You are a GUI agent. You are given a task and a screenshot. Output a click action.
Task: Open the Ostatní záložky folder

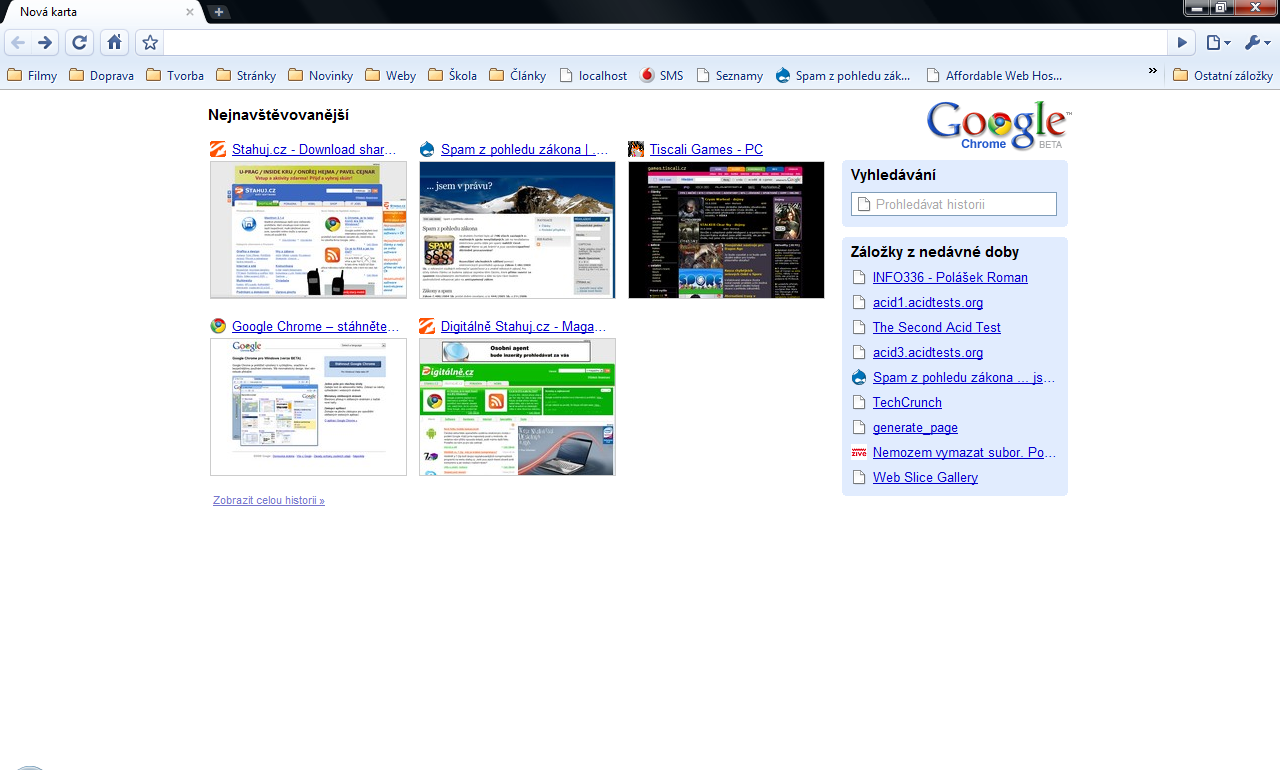(x=1223, y=75)
